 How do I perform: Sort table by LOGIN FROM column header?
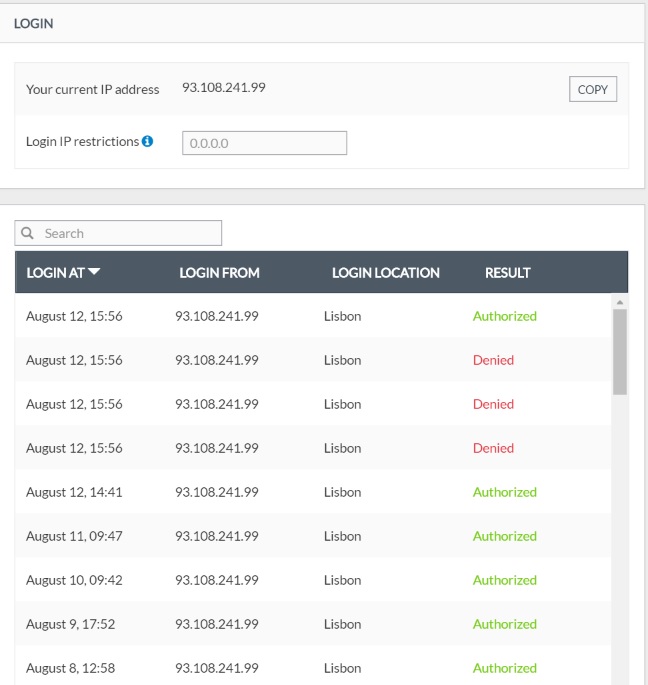[219, 272]
